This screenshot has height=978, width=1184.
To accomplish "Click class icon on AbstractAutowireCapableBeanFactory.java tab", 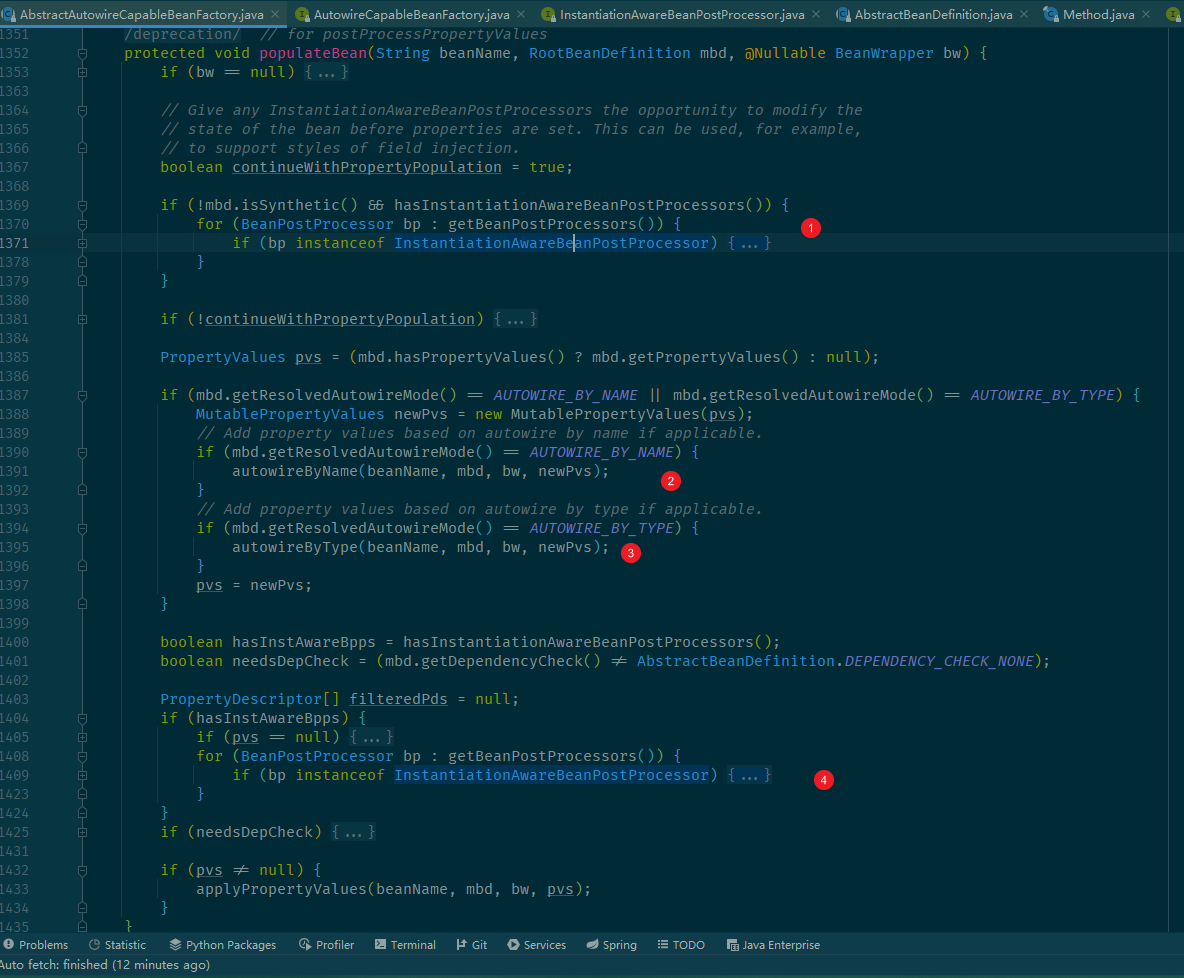I will (9, 14).
